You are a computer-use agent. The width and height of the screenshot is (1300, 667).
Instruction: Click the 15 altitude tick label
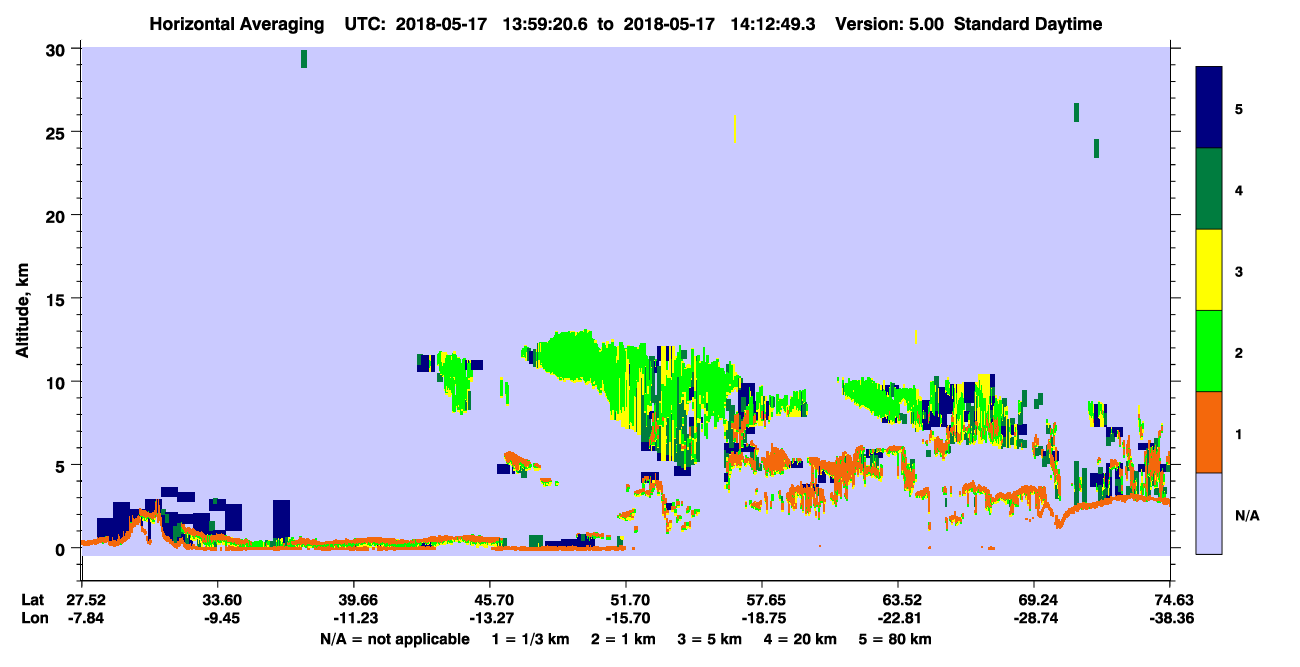(57, 299)
